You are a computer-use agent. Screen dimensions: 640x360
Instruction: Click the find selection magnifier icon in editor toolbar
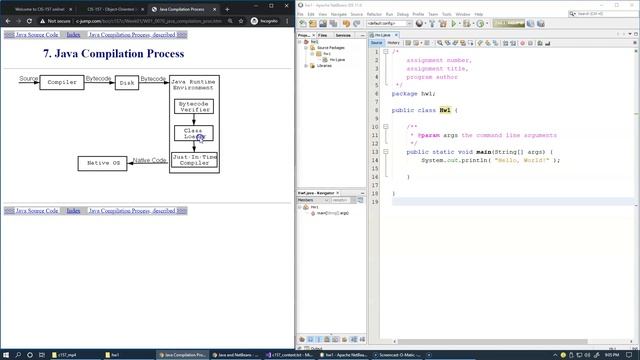coord(440,43)
